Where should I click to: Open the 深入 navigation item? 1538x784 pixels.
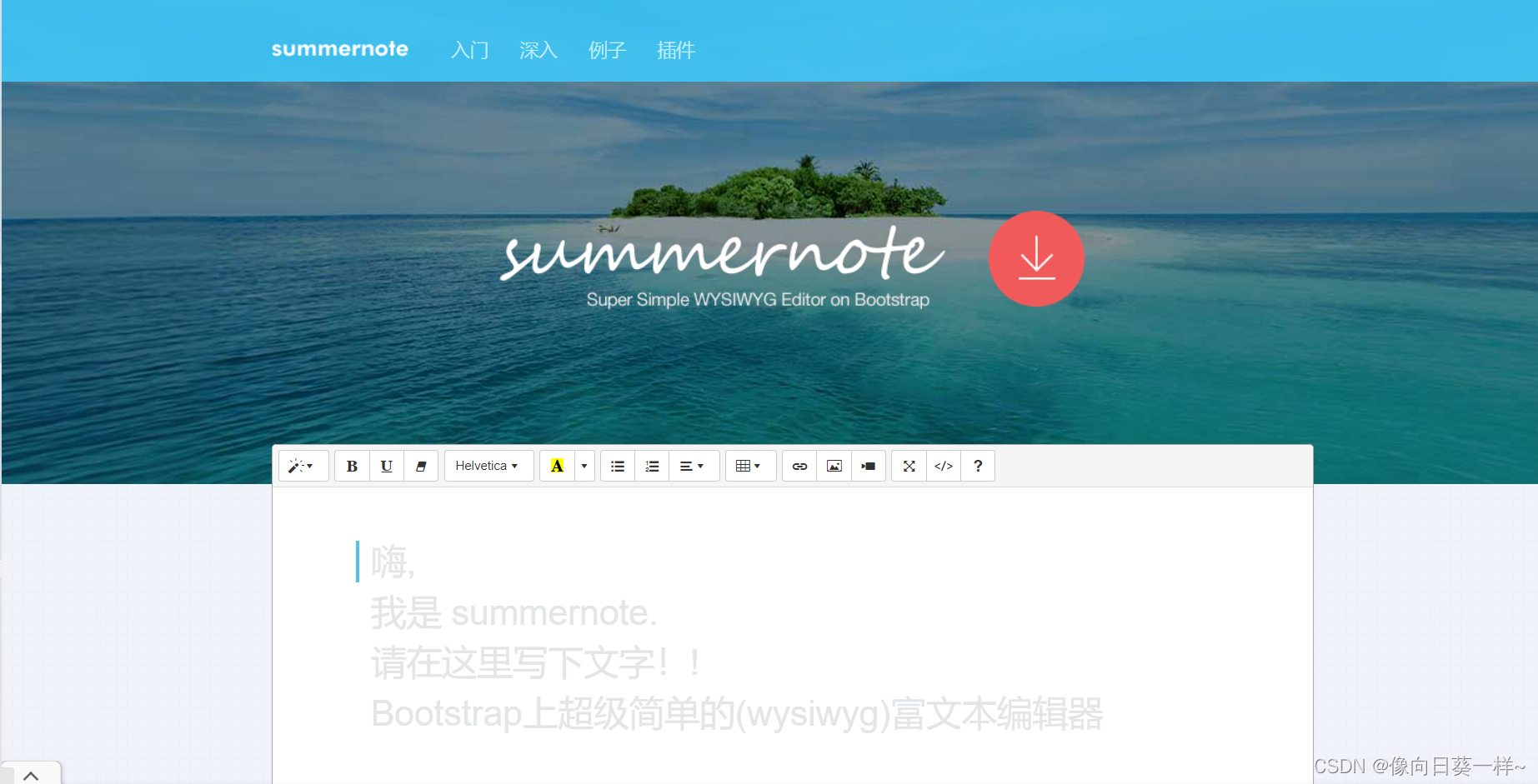coord(539,50)
